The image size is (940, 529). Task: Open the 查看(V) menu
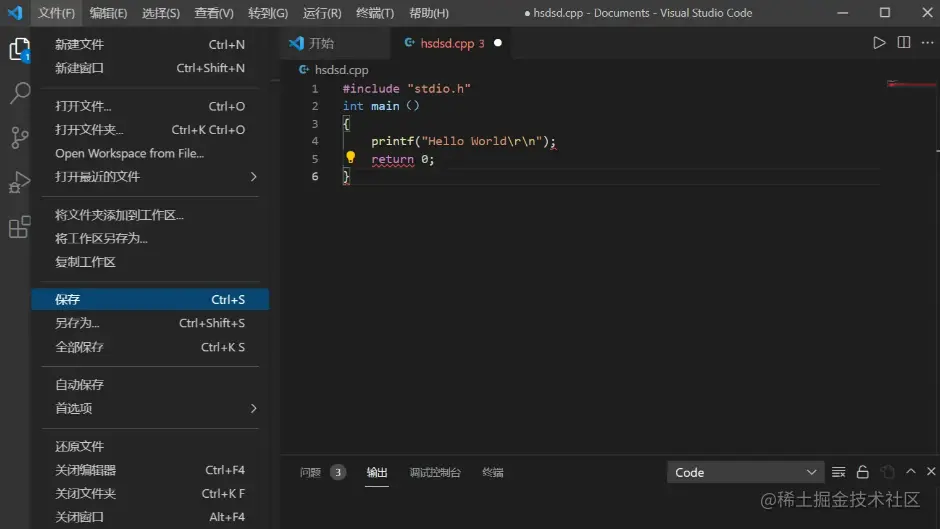tap(214, 13)
